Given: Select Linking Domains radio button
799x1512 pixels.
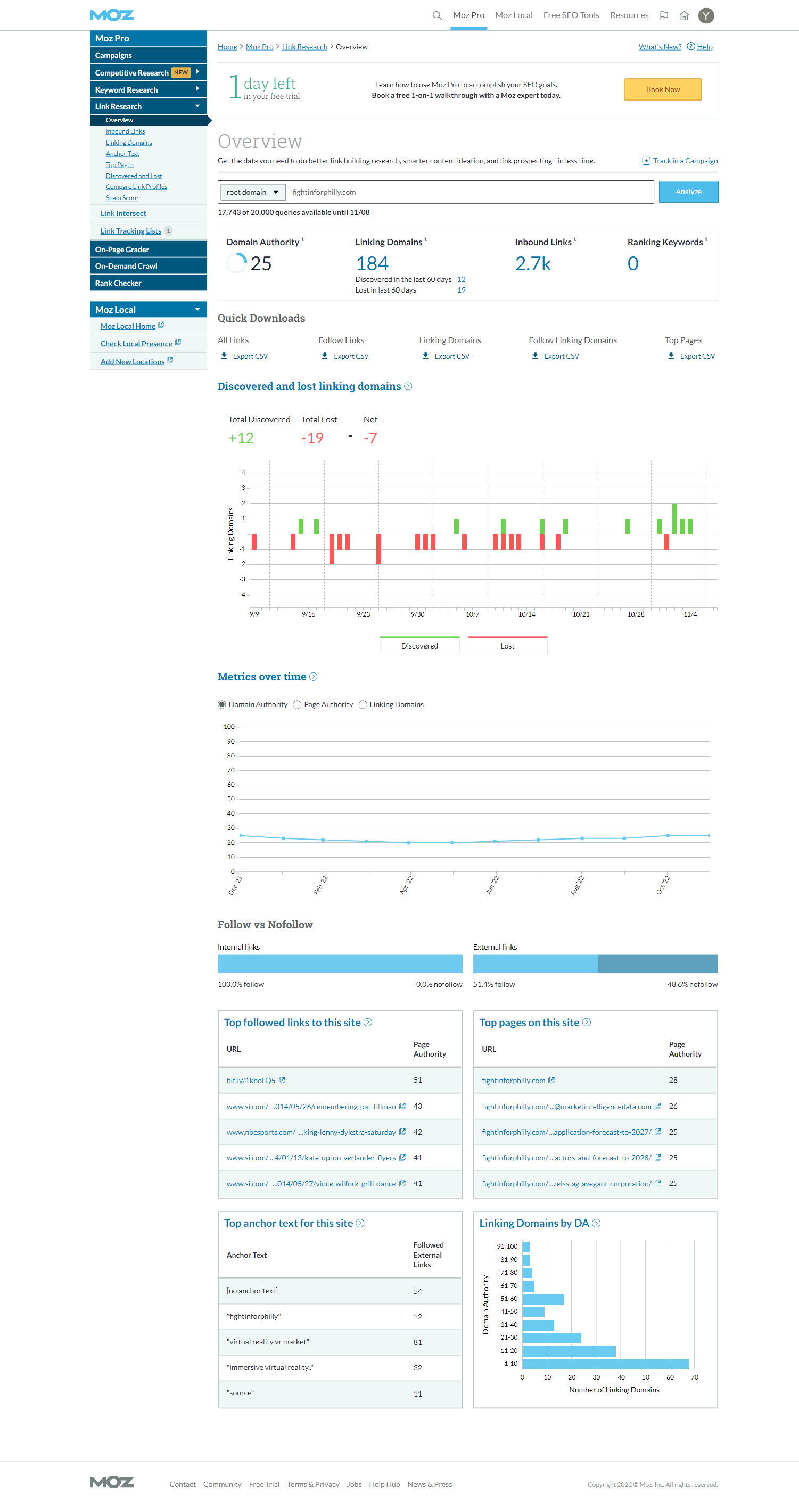Looking at the screenshot, I should [363, 704].
